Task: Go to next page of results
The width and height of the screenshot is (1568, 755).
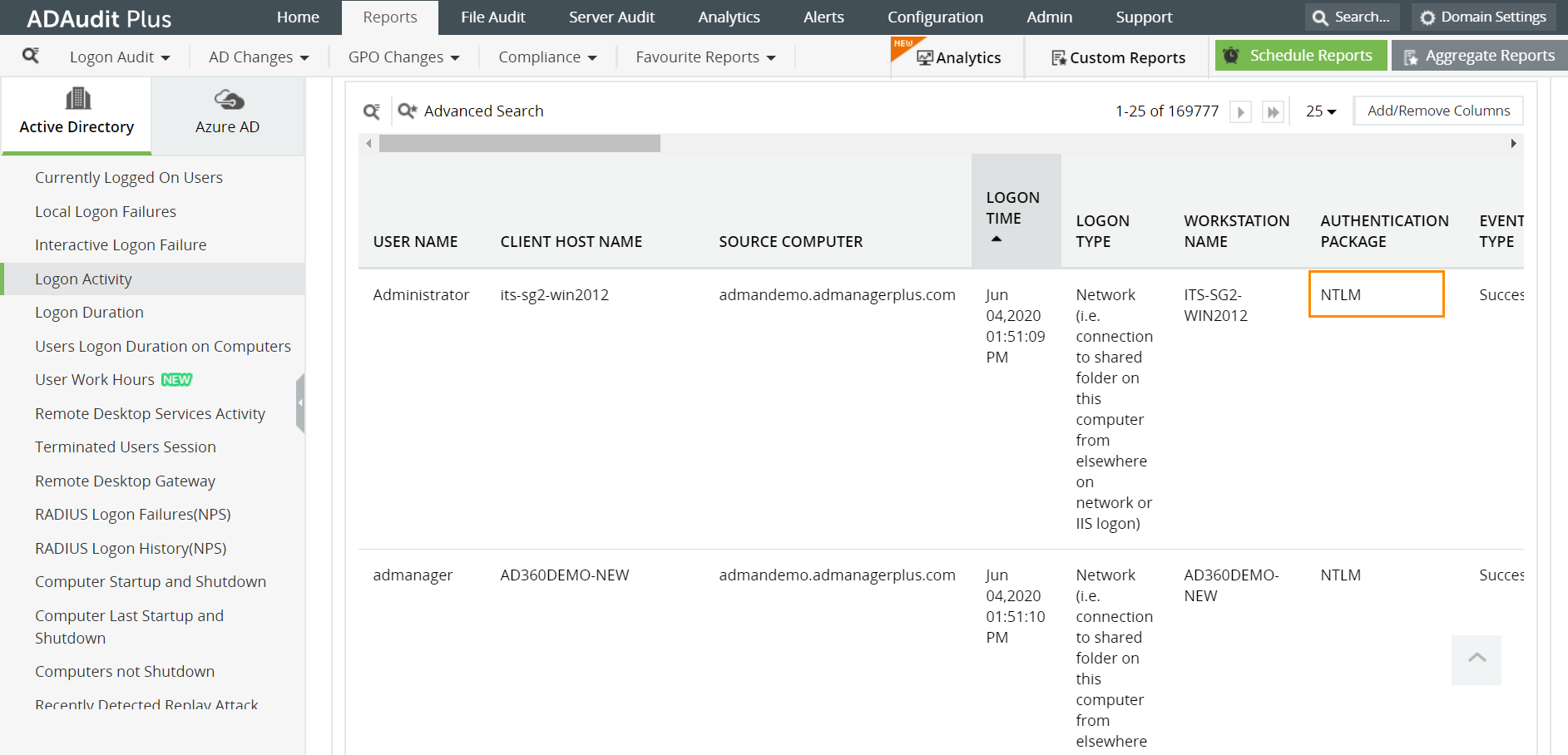Action: [1240, 112]
